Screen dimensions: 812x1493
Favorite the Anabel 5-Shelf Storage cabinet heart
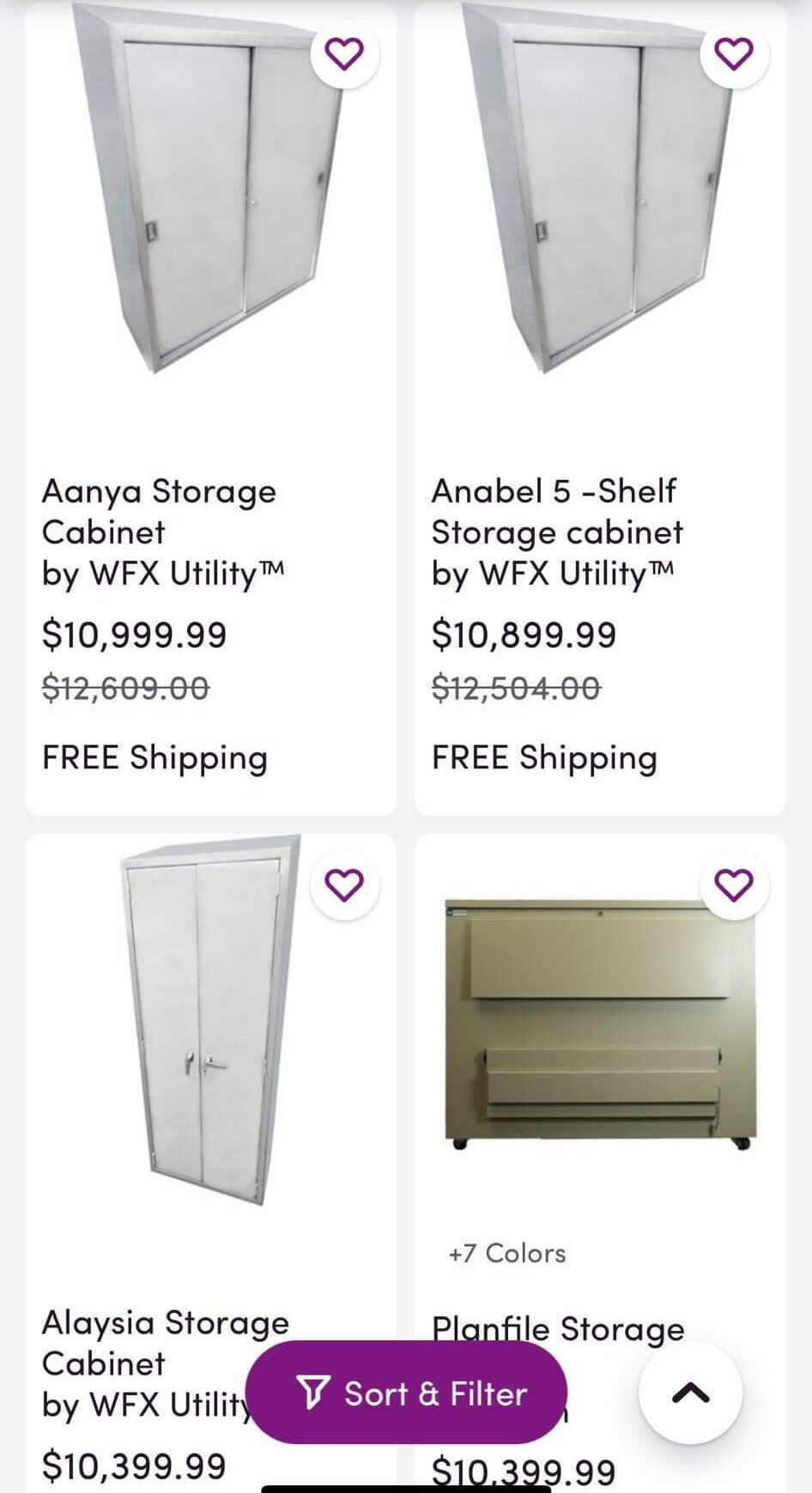(734, 54)
